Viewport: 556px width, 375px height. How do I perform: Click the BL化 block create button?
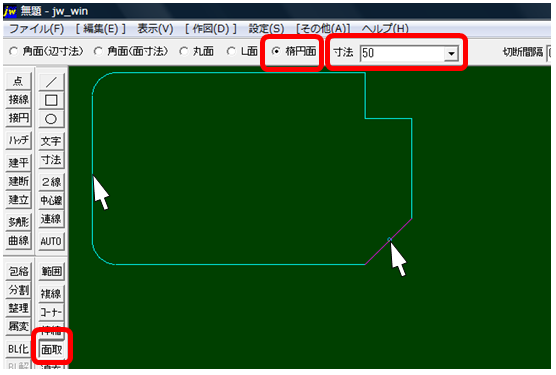pyautogui.click(x=18, y=349)
